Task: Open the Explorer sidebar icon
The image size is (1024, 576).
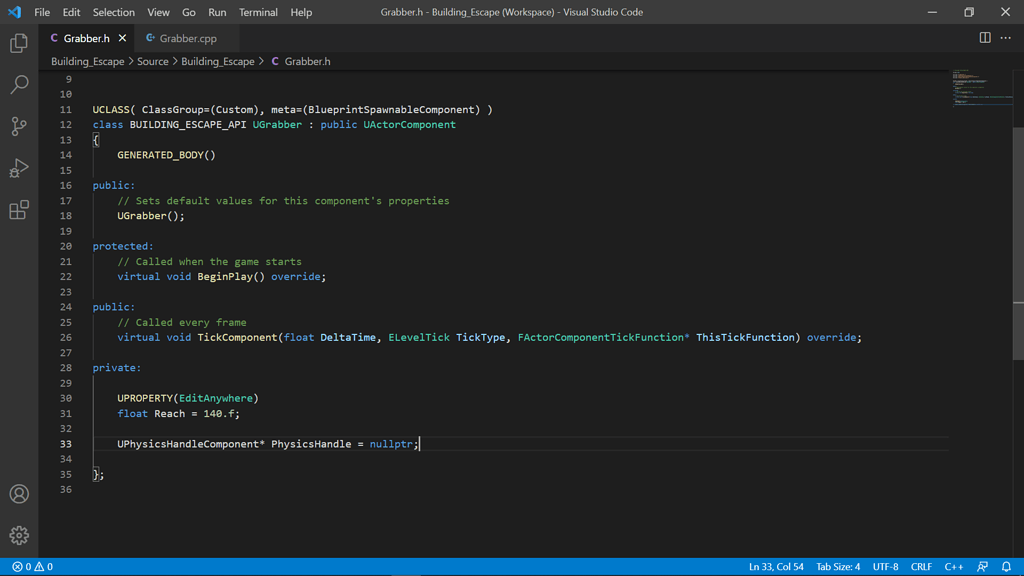Action: (x=18, y=44)
